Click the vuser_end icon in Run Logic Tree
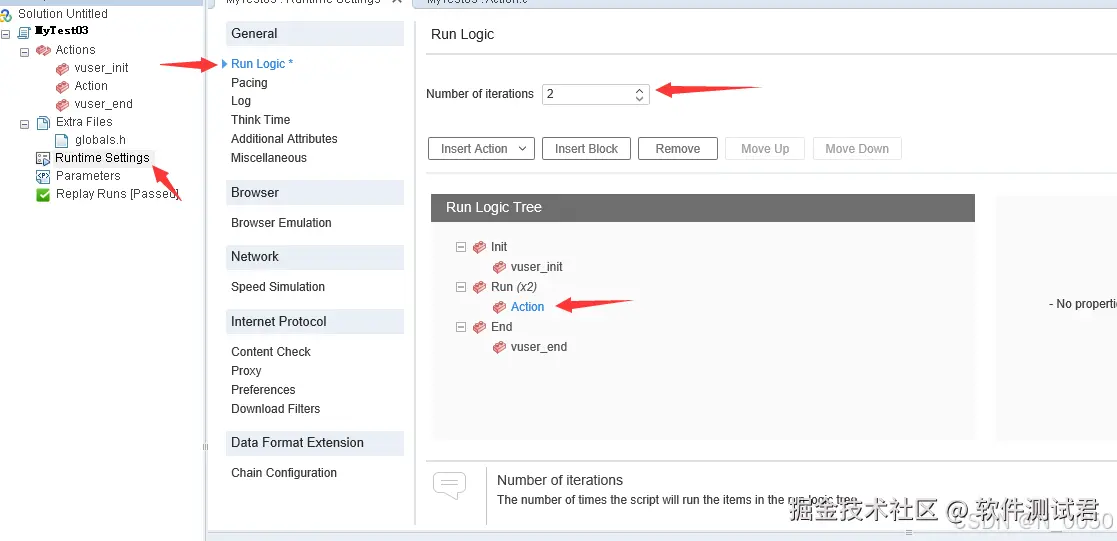This screenshot has width=1117, height=541. (x=499, y=347)
